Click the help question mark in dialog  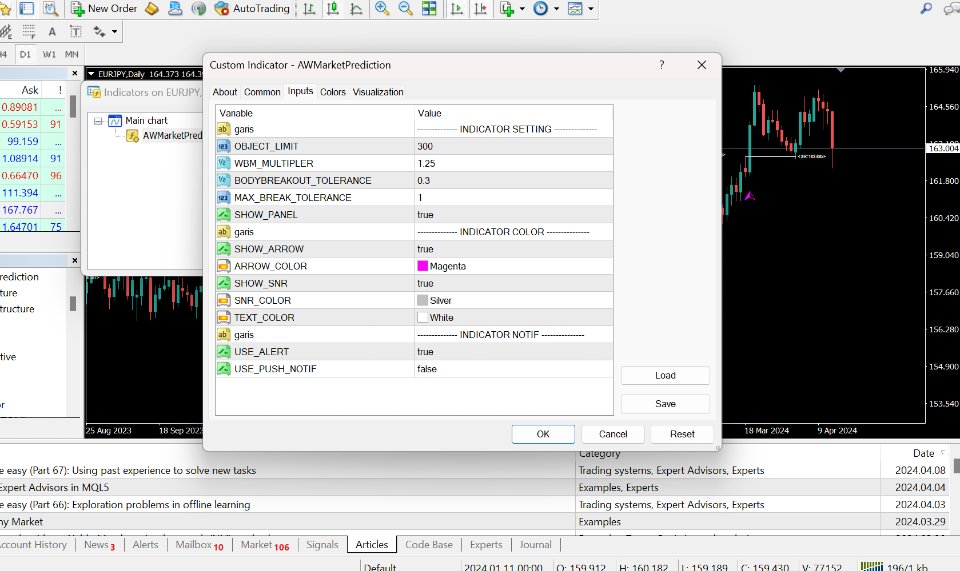pos(662,65)
